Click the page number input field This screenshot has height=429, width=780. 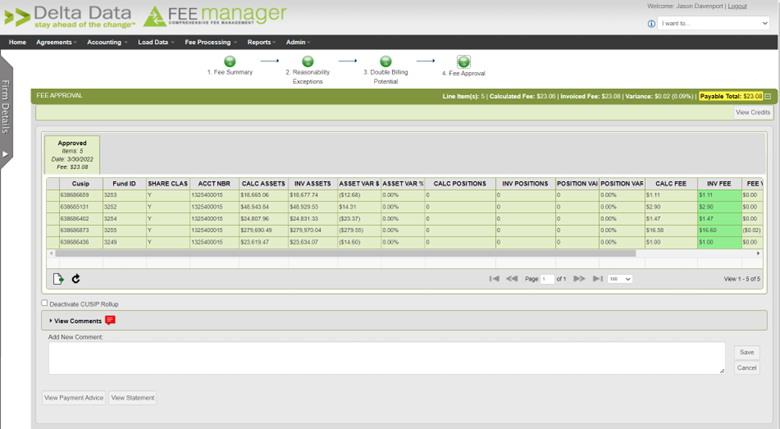point(547,279)
